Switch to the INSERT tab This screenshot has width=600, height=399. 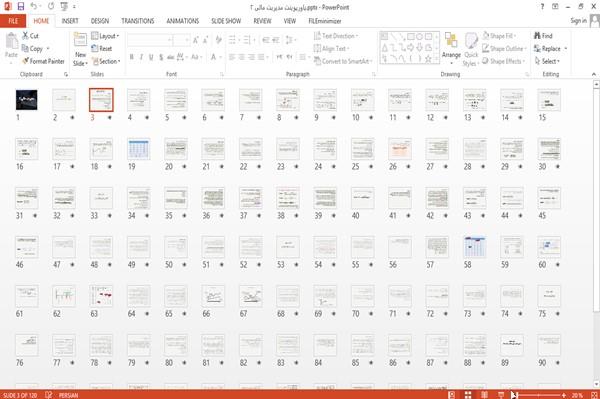click(x=70, y=21)
